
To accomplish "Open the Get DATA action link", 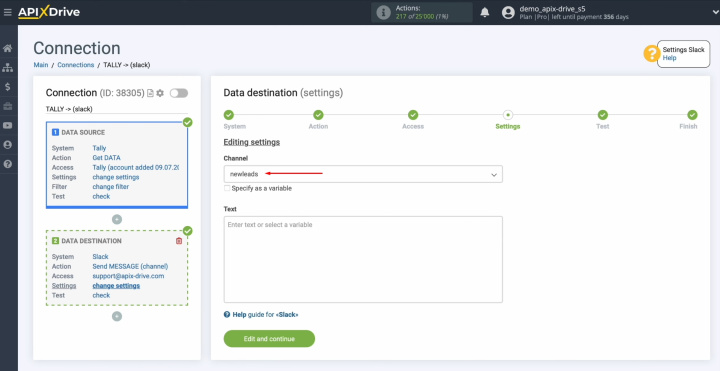I will click(107, 157).
